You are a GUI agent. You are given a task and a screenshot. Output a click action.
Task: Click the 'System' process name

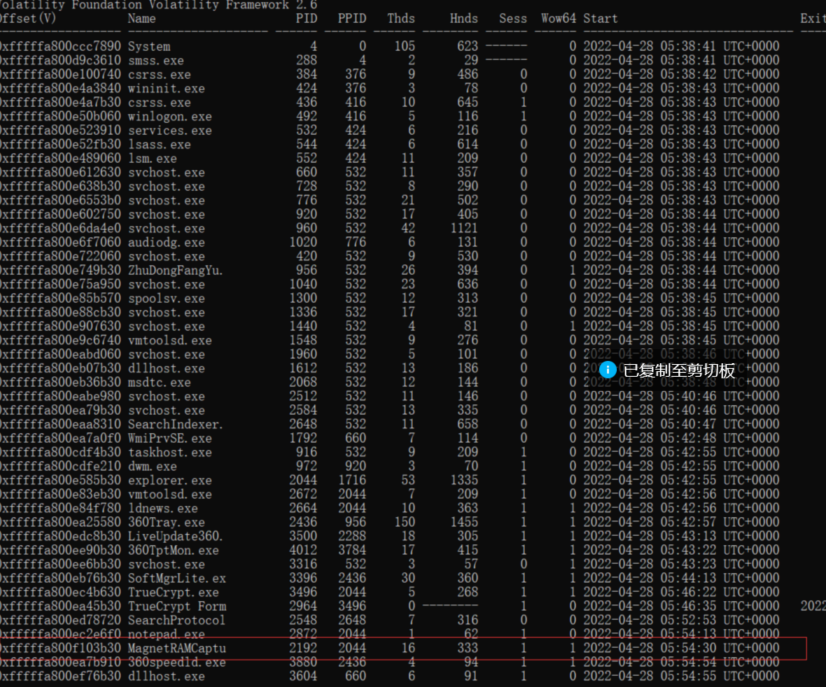(149, 46)
